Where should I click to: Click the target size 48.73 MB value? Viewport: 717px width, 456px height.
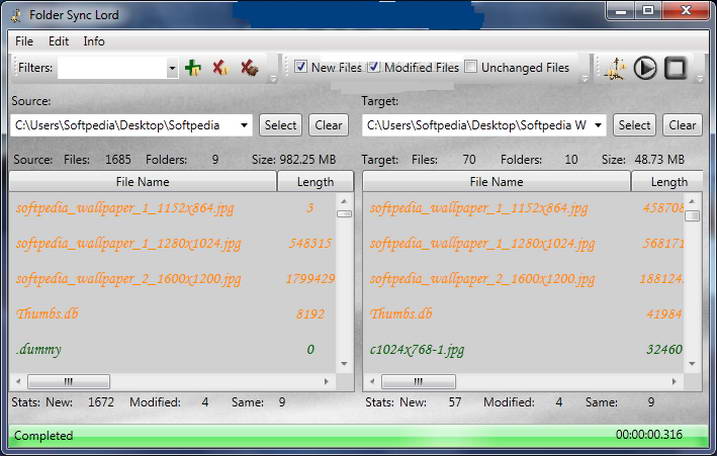(659, 160)
